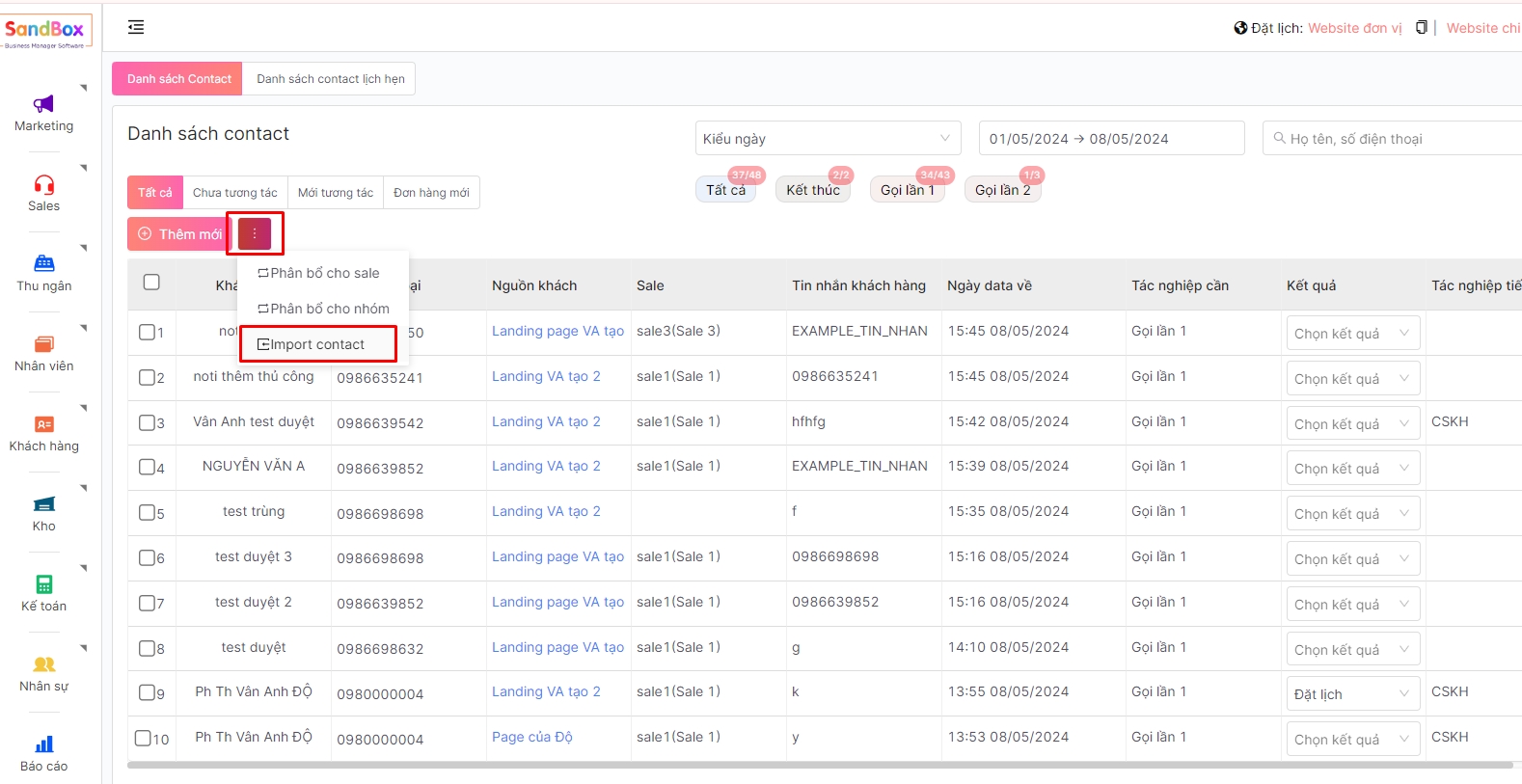Open the Kho warehouse icon
Image resolution: width=1522 pixels, height=784 pixels.
pos(43,504)
